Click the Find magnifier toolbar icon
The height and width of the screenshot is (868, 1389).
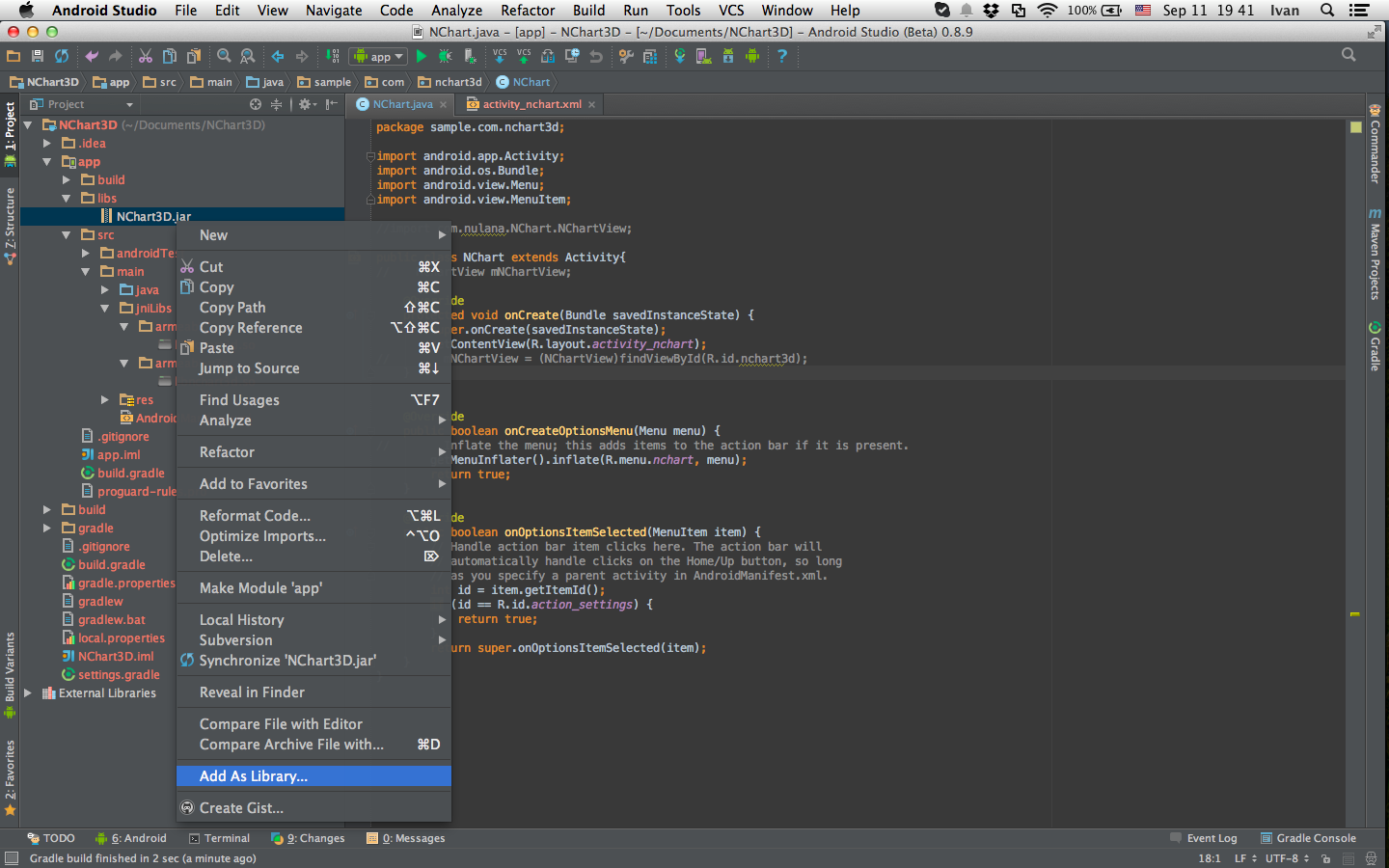(x=224, y=56)
